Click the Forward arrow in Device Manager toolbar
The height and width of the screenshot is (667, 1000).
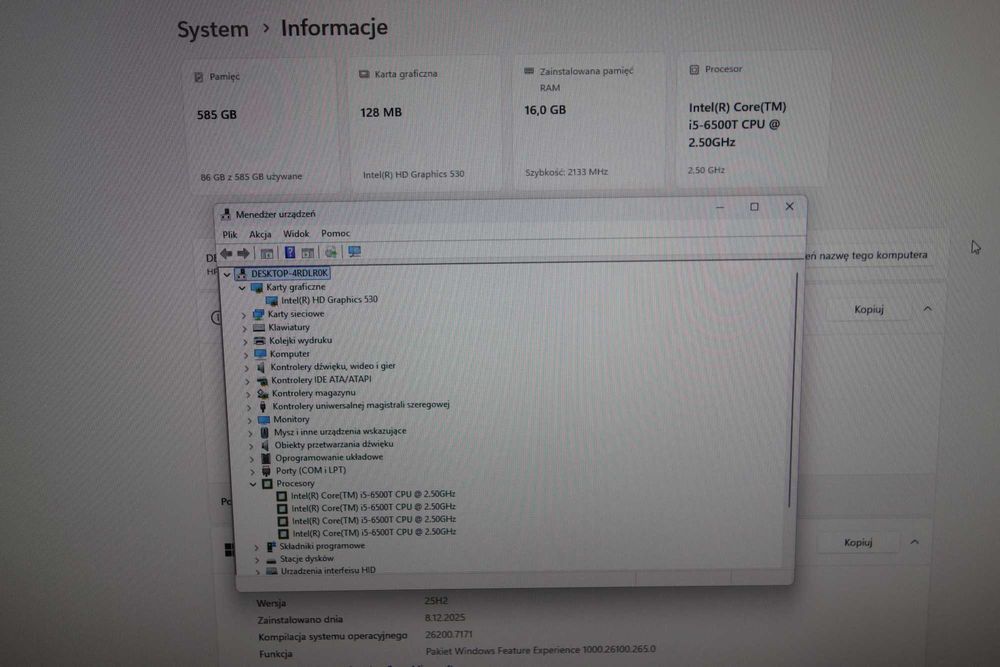[244, 253]
